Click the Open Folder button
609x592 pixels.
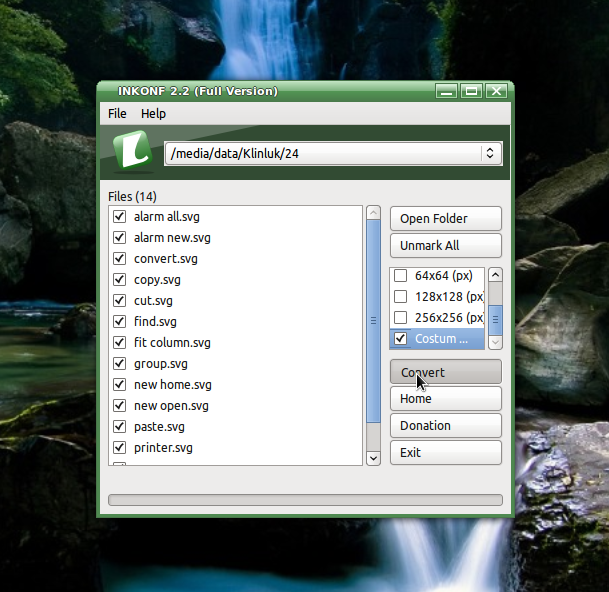point(446,218)
